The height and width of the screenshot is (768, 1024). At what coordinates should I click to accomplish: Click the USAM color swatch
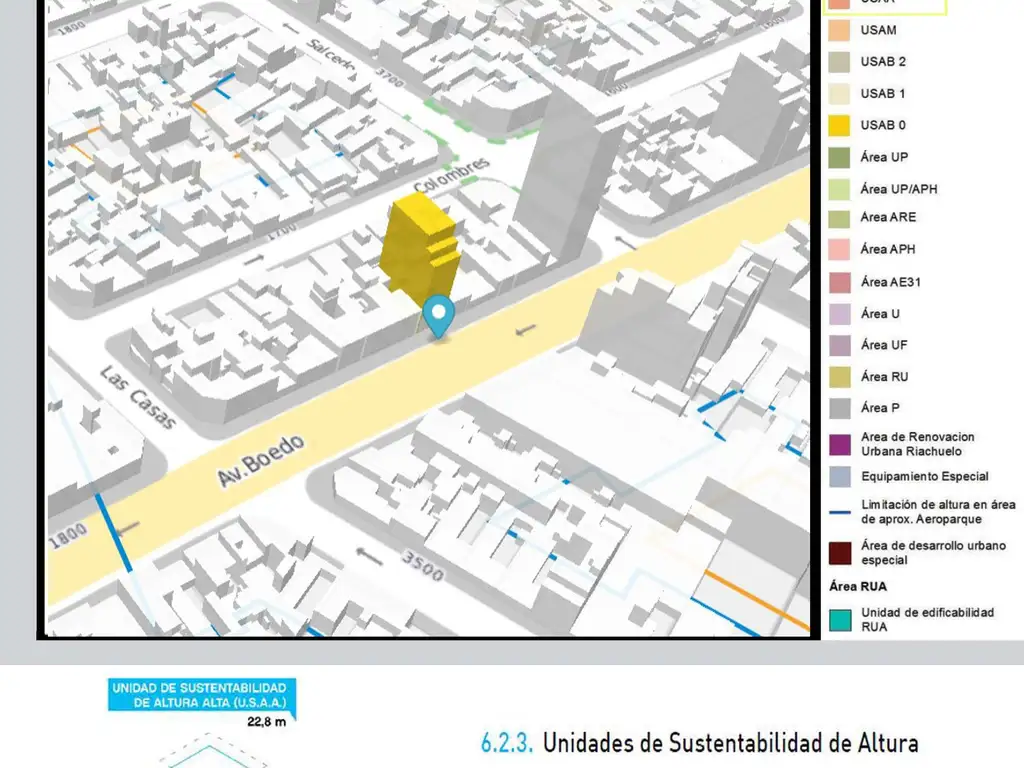(839, 30)
